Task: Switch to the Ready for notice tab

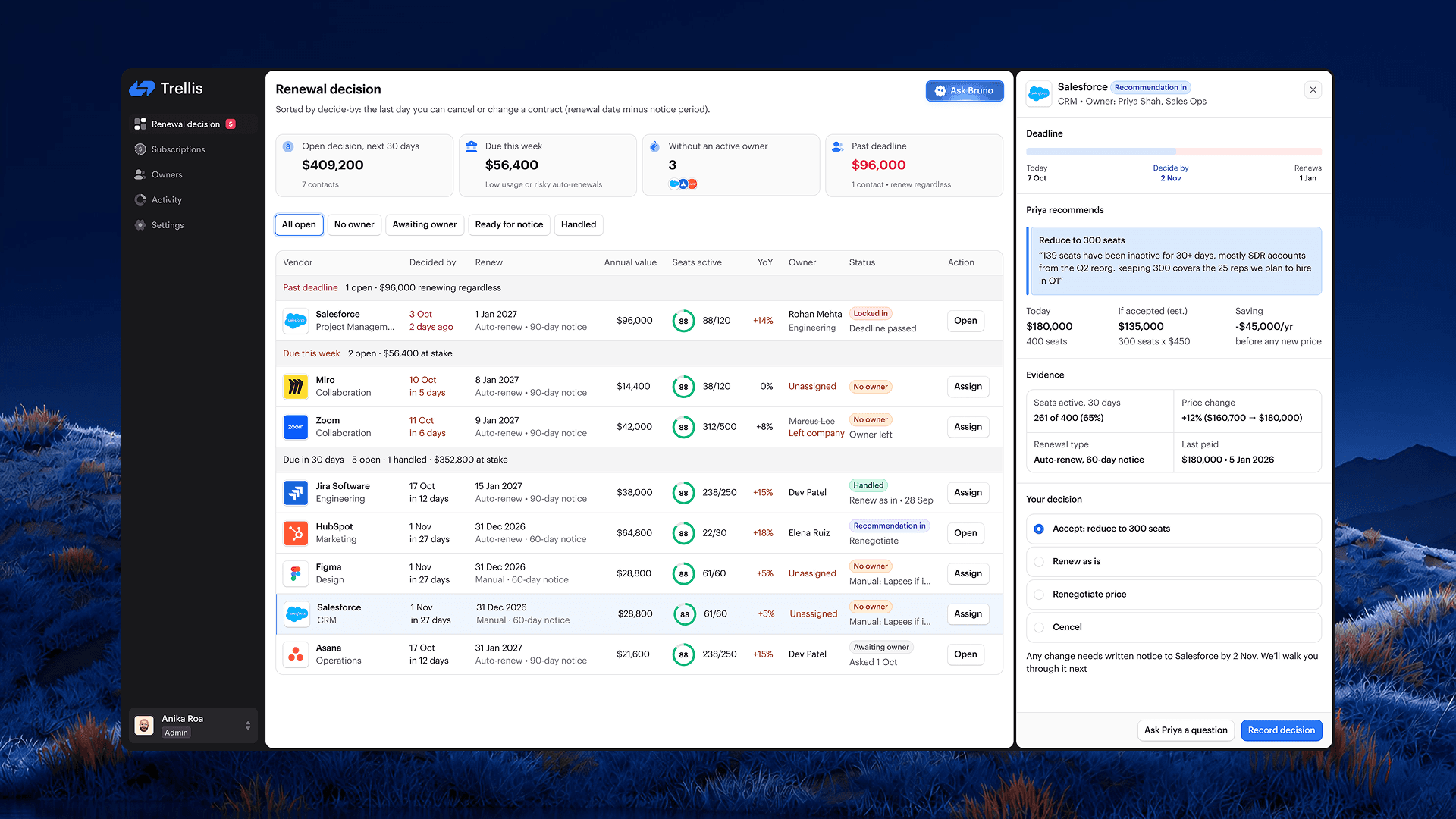Action: (x=509, y=224)
